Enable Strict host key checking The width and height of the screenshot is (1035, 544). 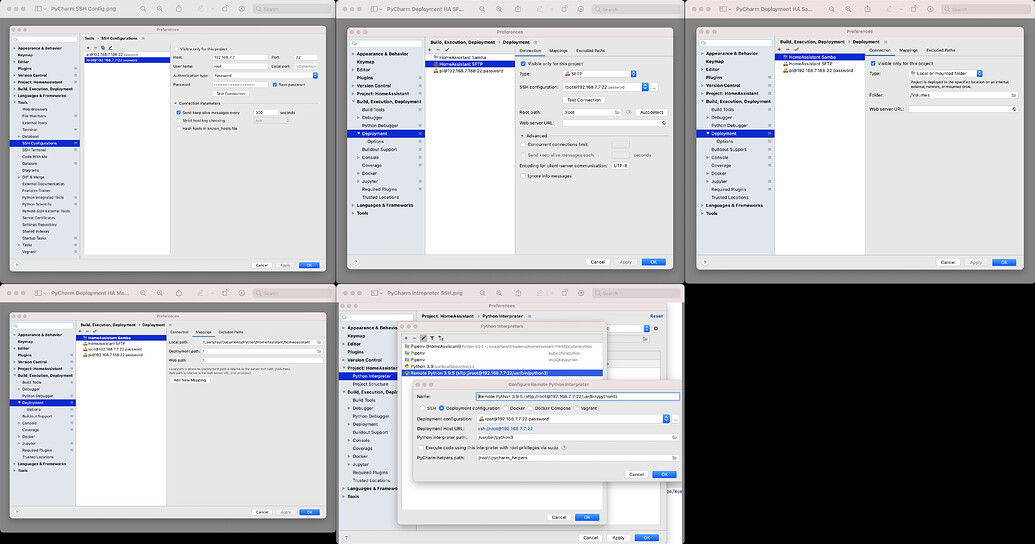179,120
